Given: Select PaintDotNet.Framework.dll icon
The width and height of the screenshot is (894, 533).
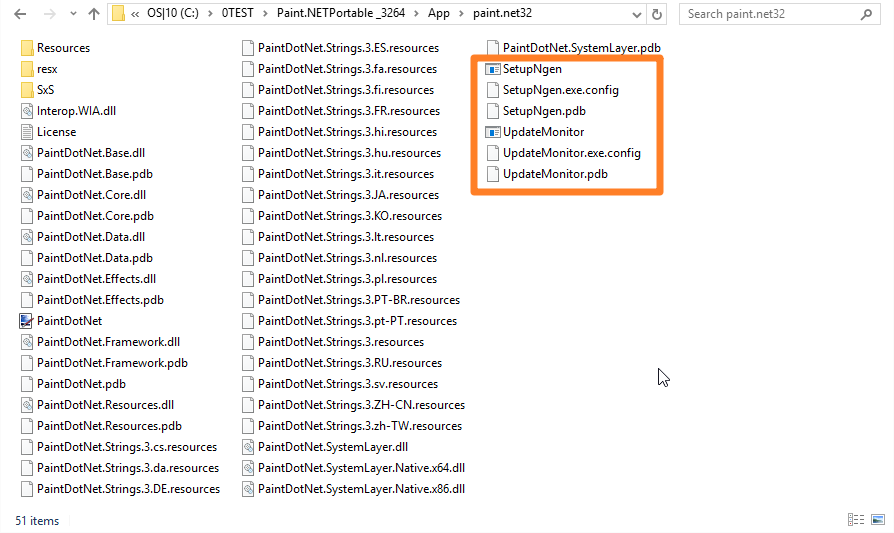Looking at the screenshot, I should (27, 342).
